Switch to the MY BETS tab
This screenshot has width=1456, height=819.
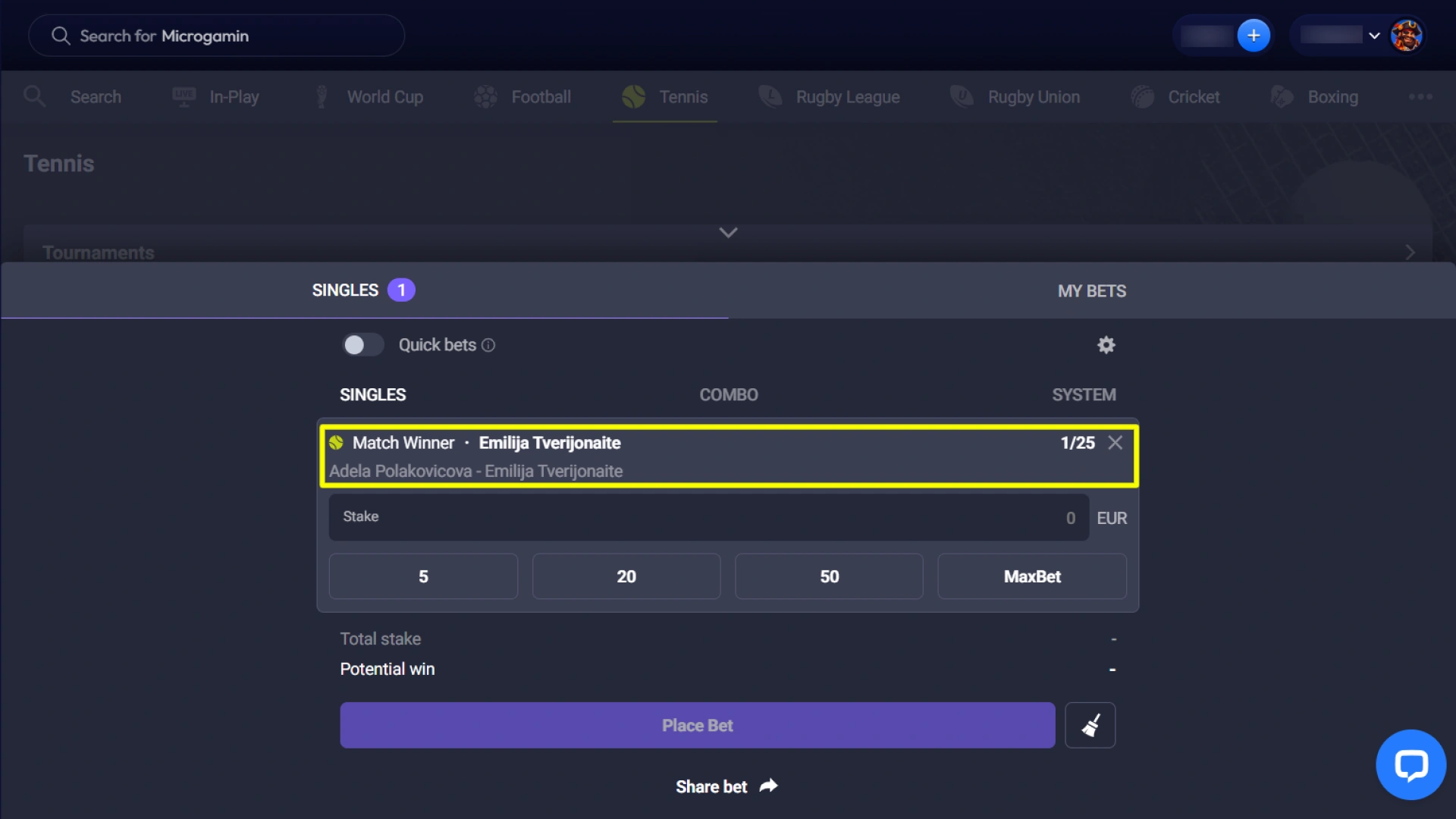tap(1091, 291)
